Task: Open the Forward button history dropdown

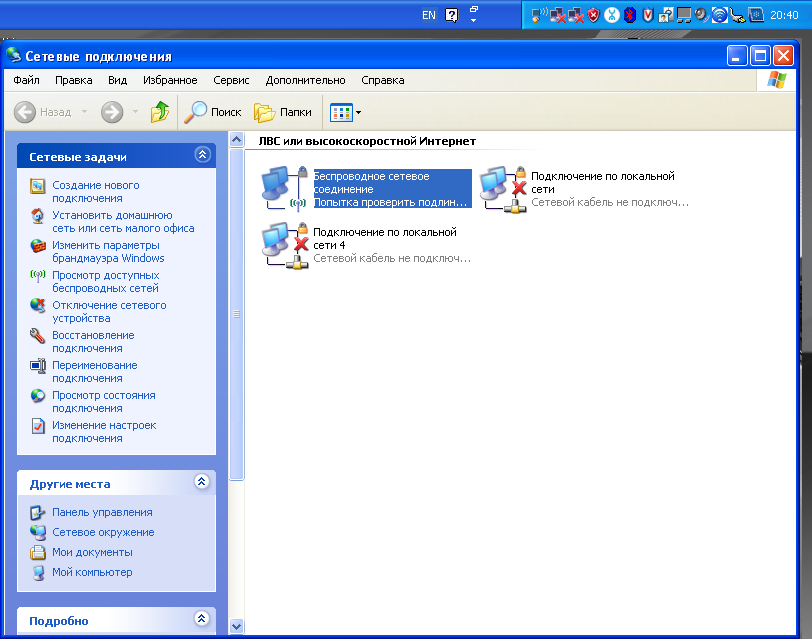Action: (135, 112)
